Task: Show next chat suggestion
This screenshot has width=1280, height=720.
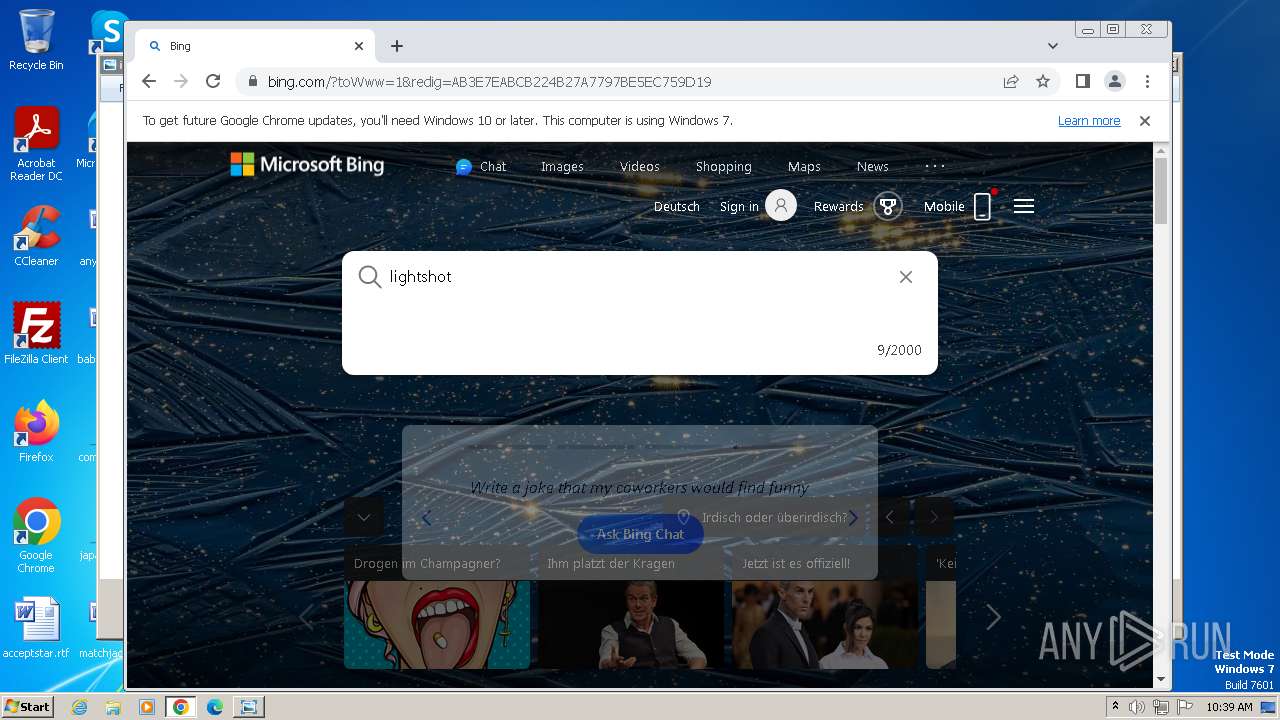Action: pos(853,518)
